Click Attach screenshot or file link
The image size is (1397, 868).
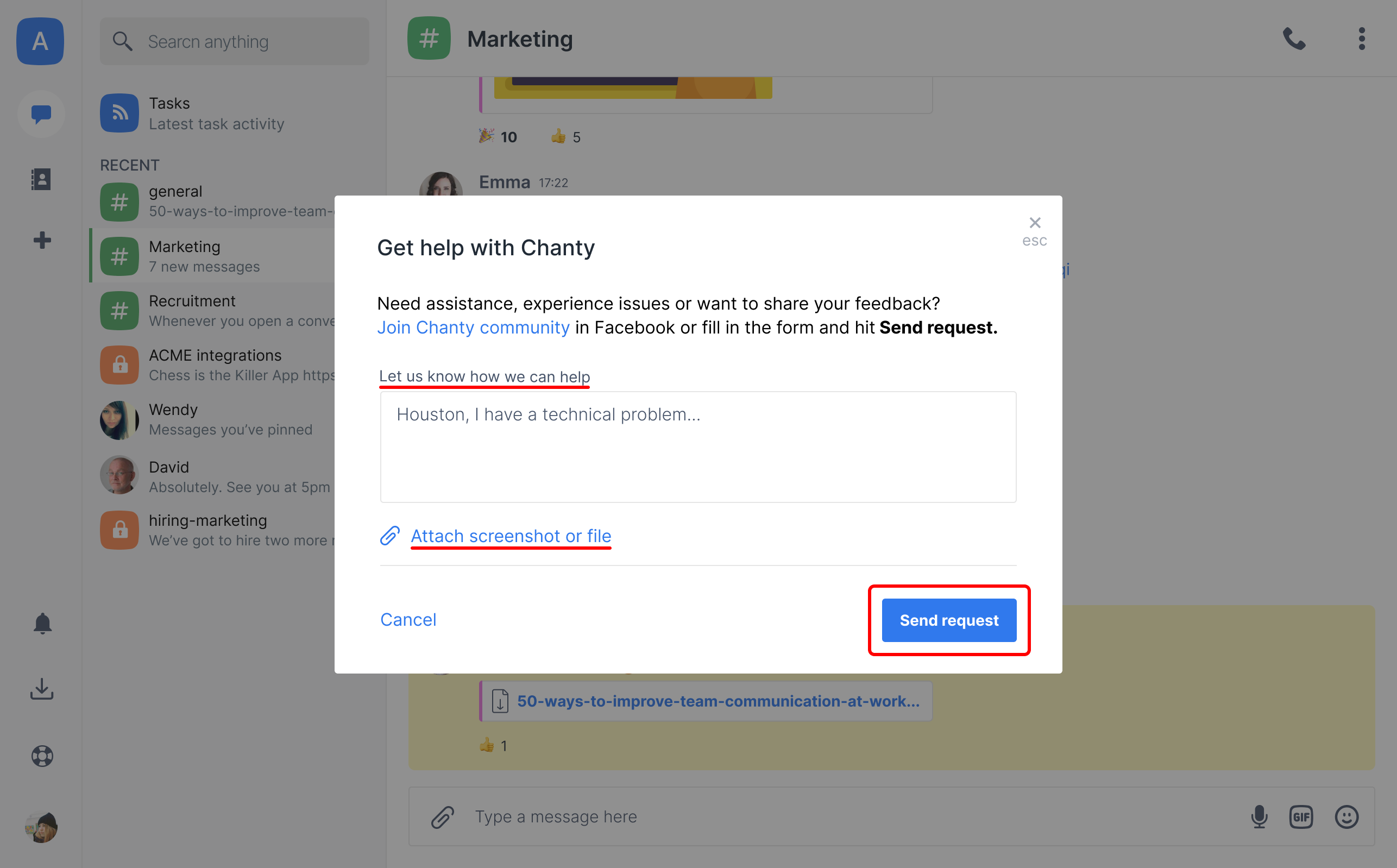pos(511,536)
